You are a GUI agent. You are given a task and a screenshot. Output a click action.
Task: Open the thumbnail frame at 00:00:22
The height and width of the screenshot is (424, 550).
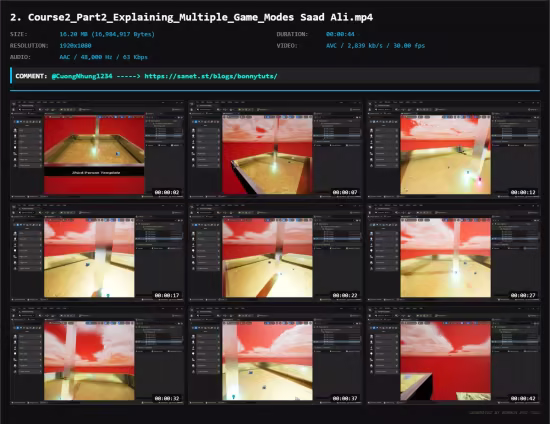tap(275, 253)
